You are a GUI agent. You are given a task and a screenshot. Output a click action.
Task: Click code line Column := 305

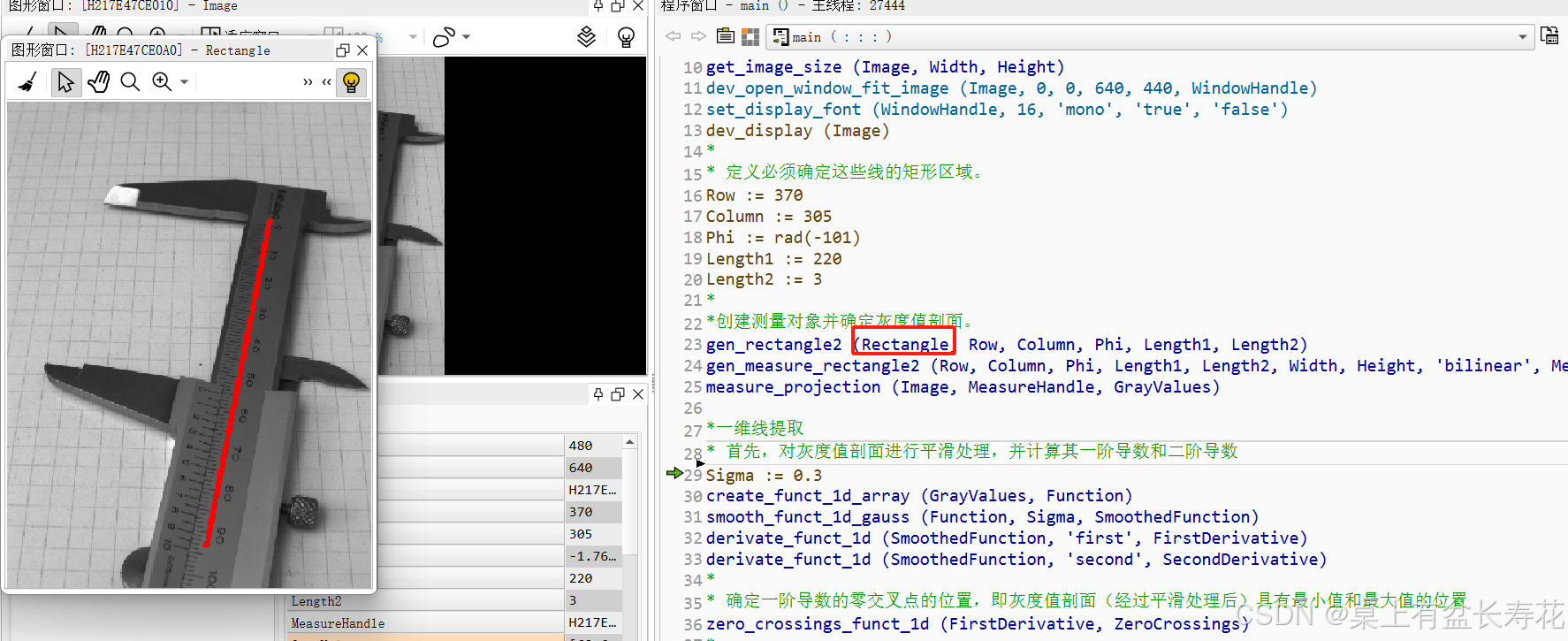(x=769, y=217)
